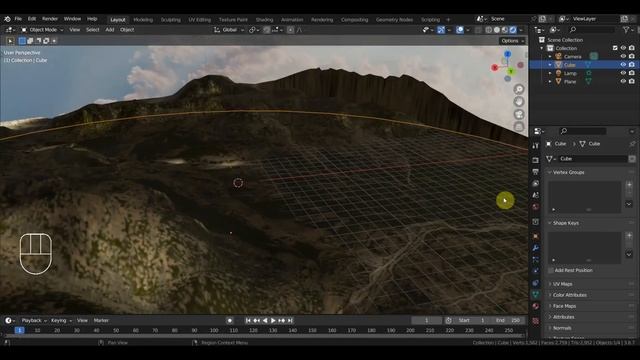Viewport: 640px width, 360px height.
Task: Click the blue Z axis on navigation gizmo
Action: [x=507, y=54]
